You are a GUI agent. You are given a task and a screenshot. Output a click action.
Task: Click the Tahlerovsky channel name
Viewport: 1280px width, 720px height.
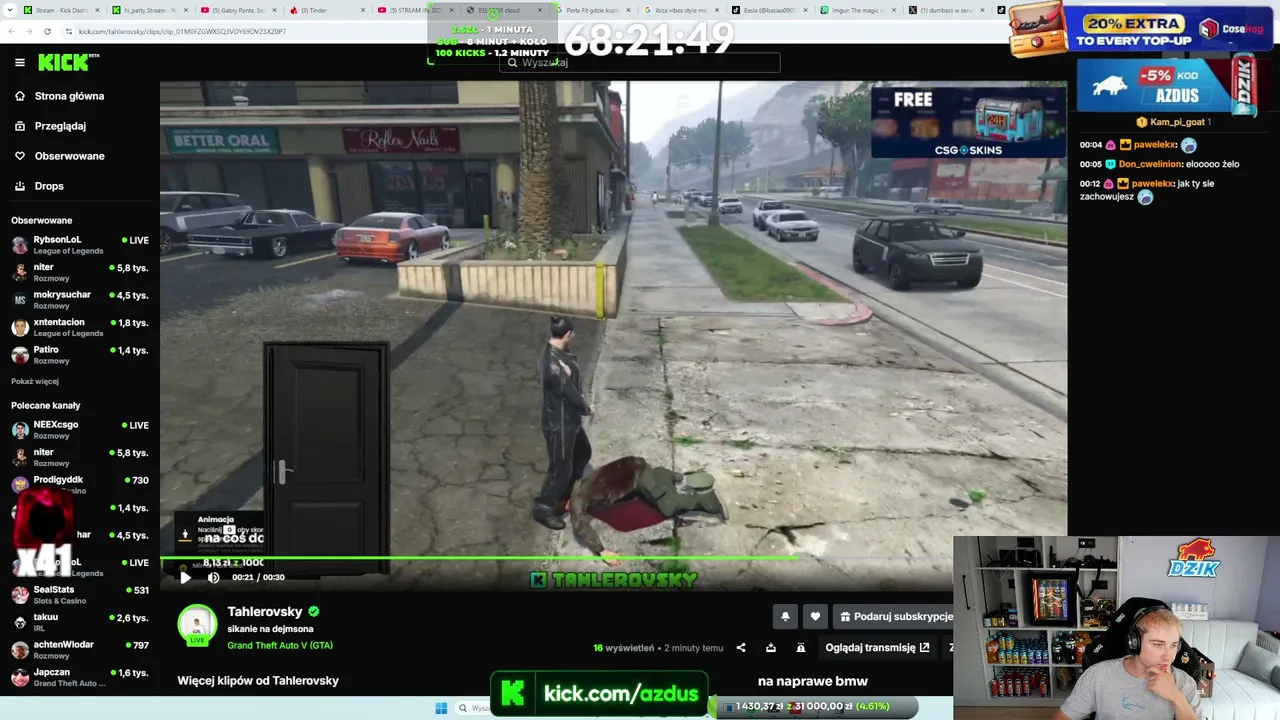[x=265, y=611]
